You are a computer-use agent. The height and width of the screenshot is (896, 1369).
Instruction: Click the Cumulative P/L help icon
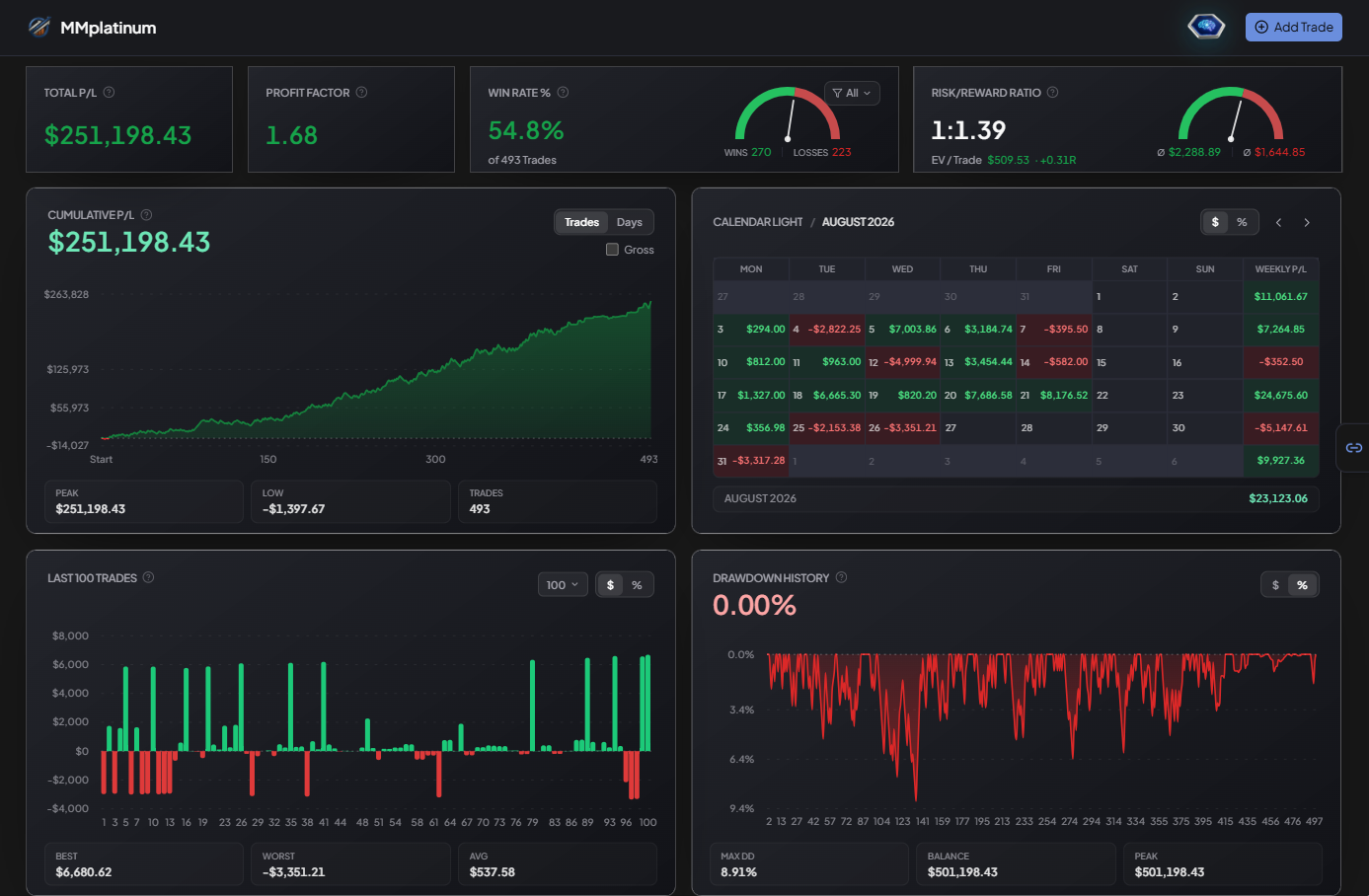point(146,215)
